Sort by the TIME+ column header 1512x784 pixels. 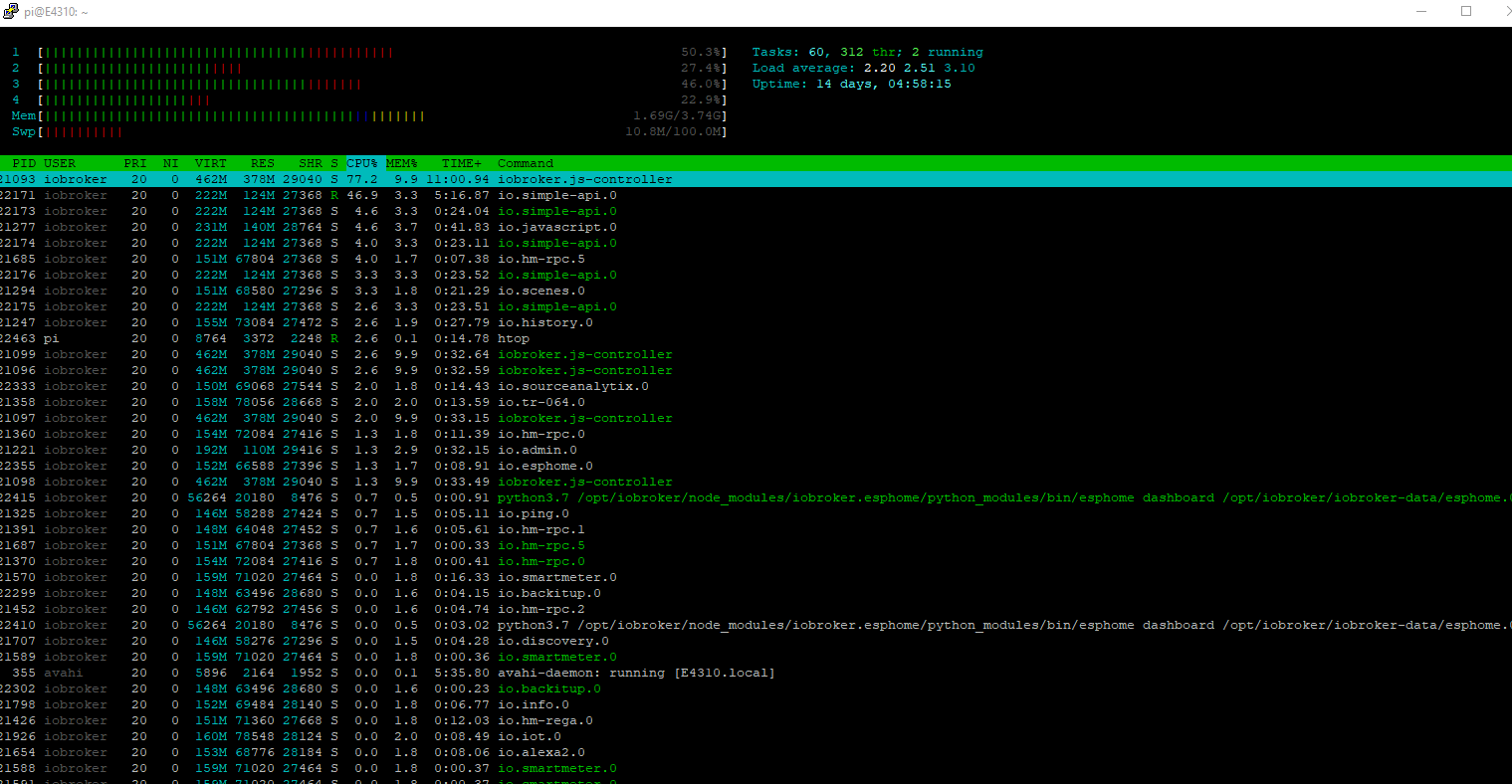462,163
